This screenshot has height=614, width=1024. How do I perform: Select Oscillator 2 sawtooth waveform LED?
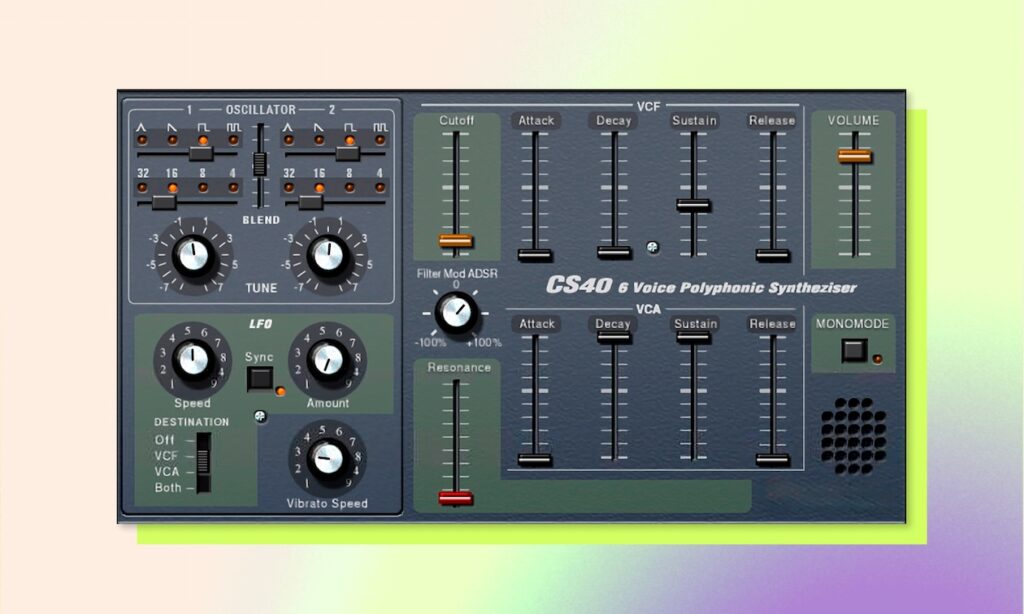[319, 140]
